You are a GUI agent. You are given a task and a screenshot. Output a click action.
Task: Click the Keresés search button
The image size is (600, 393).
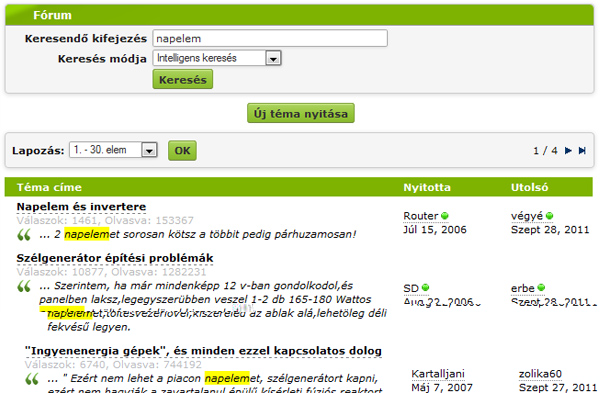[x=183, y=80]
